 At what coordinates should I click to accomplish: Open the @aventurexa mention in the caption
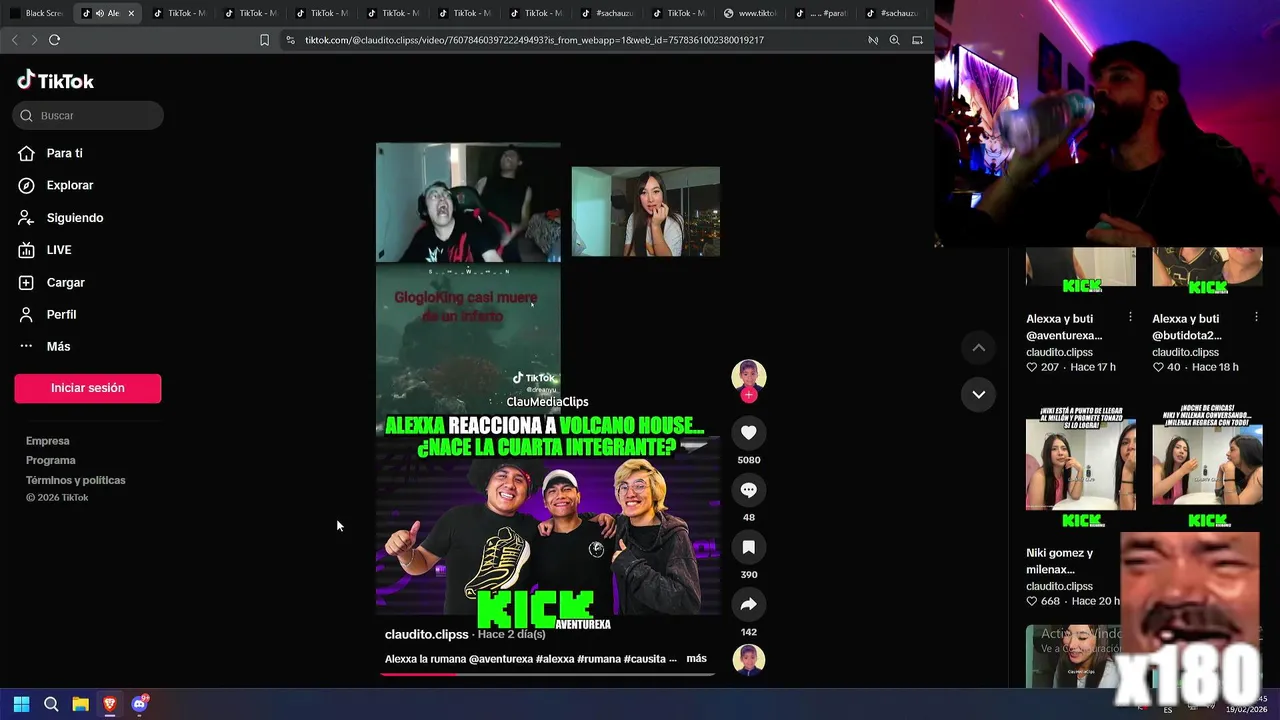point(501,659)
